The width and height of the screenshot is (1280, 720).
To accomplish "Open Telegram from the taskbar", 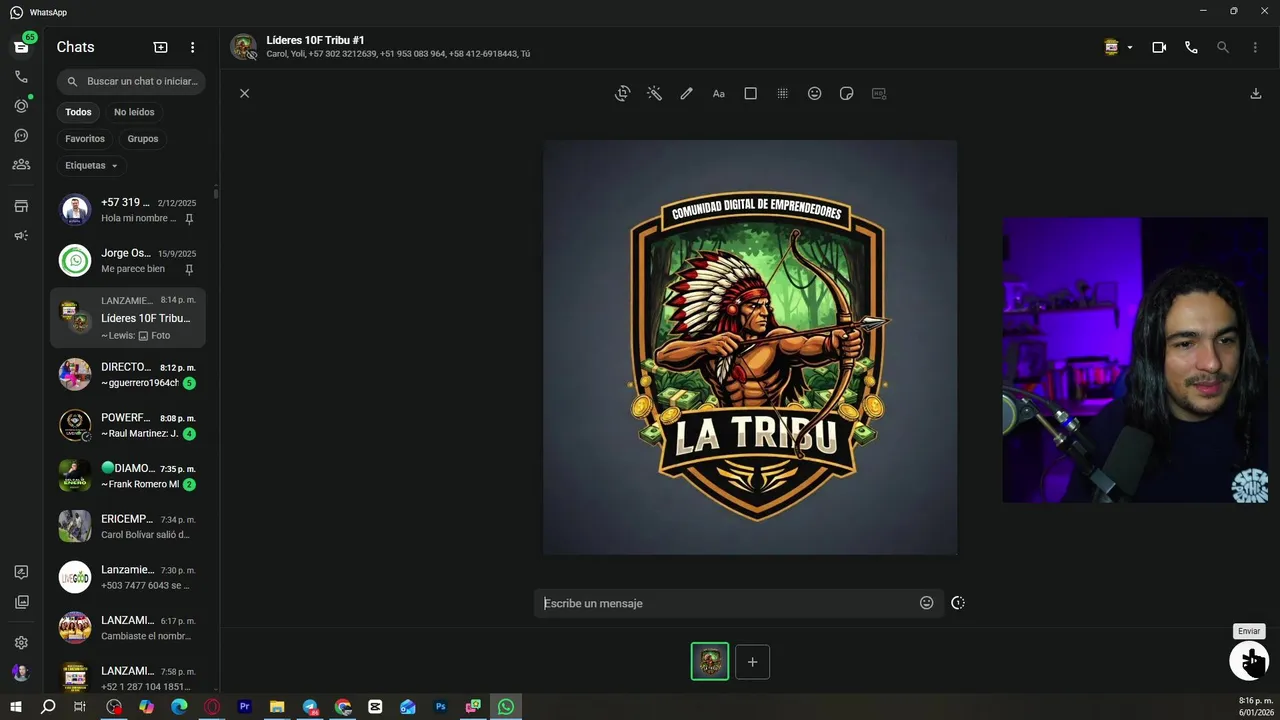I will [310, 707].
